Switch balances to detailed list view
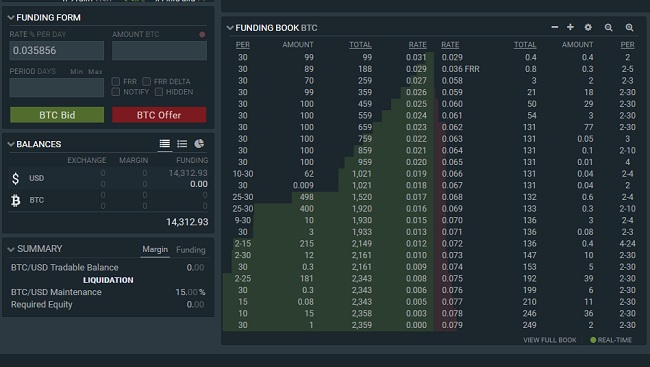The image size is (650, 367). click(x=165, y=144)
